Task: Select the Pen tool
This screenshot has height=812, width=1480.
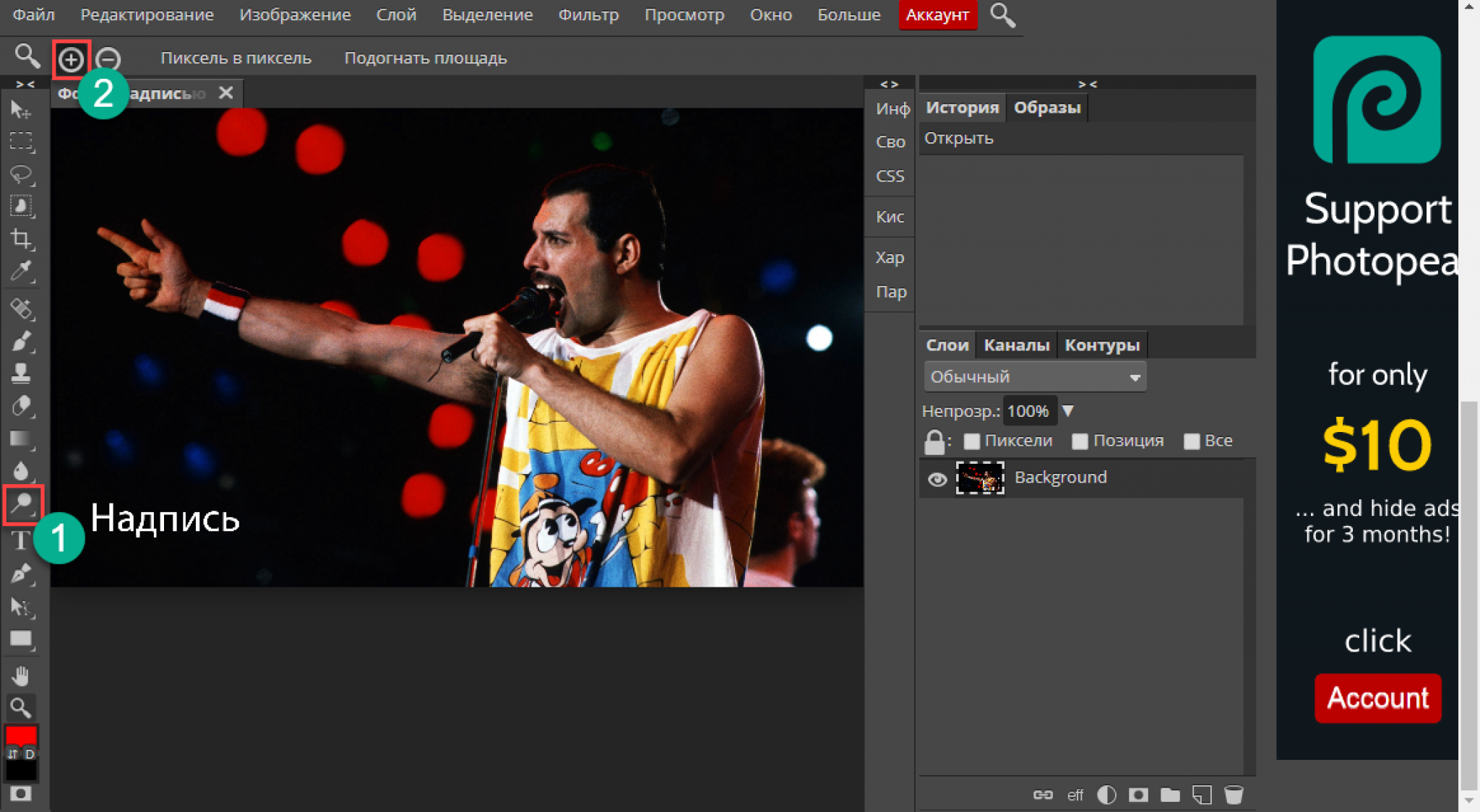Action: [21, 574]
